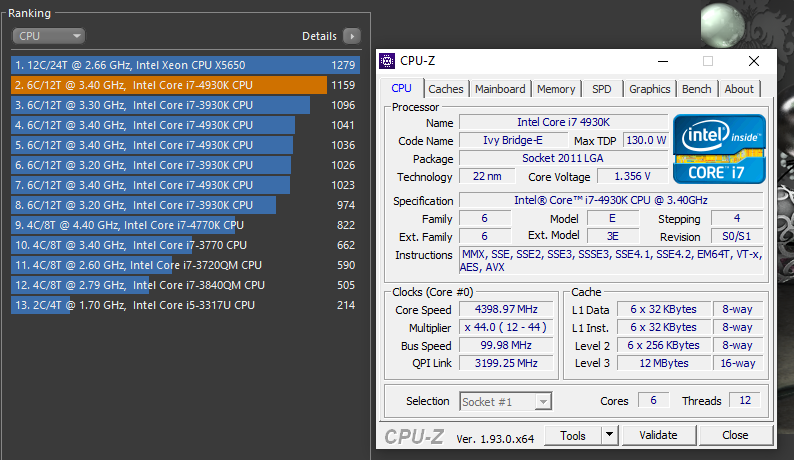Close CPU-Z using title bar X
794x460 pixels.
(x=752, y=61)
